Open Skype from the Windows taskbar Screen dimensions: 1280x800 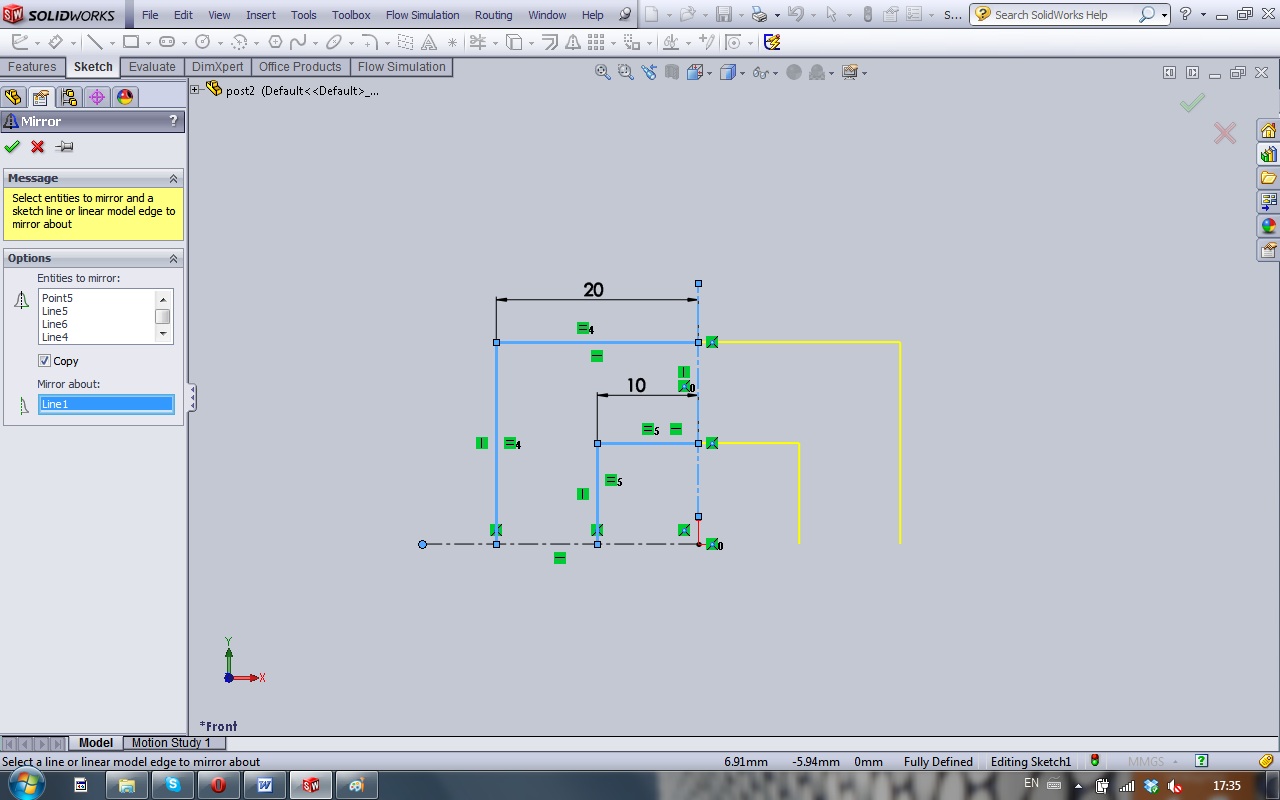coord(173,785)
